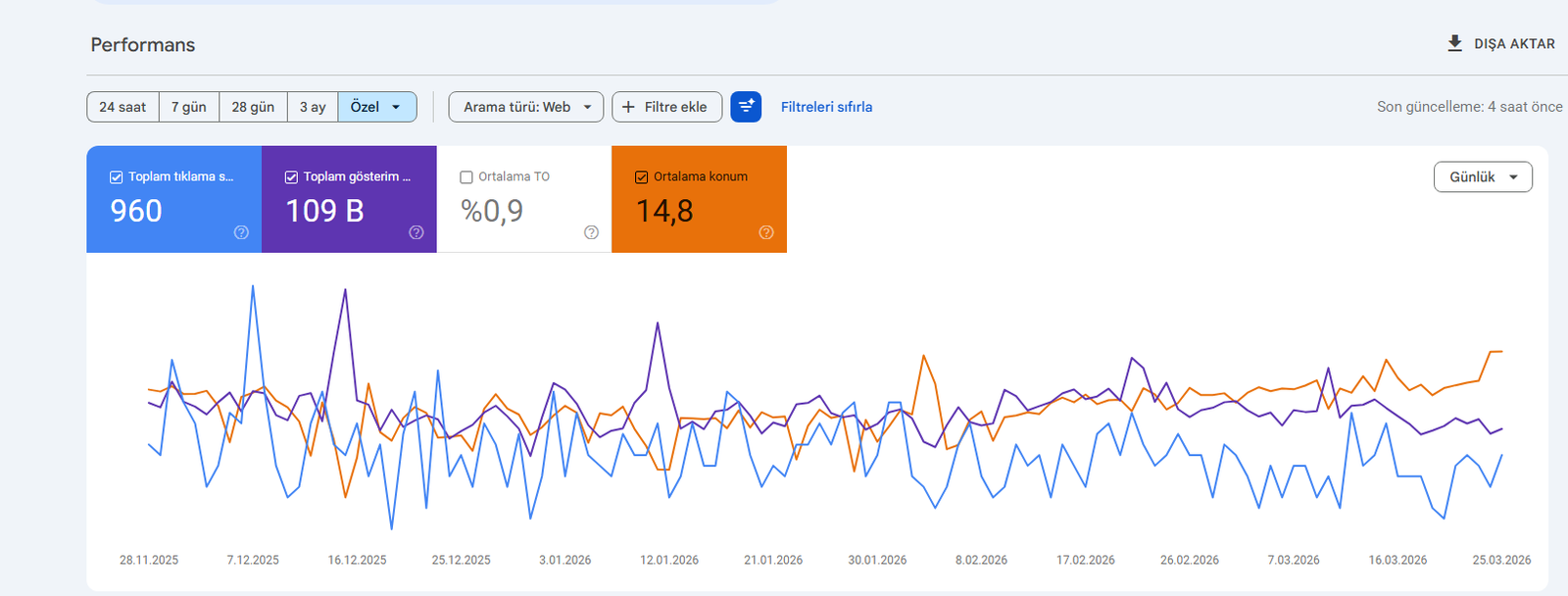Click the 109 B impressions value

click(x=324, y=211)
